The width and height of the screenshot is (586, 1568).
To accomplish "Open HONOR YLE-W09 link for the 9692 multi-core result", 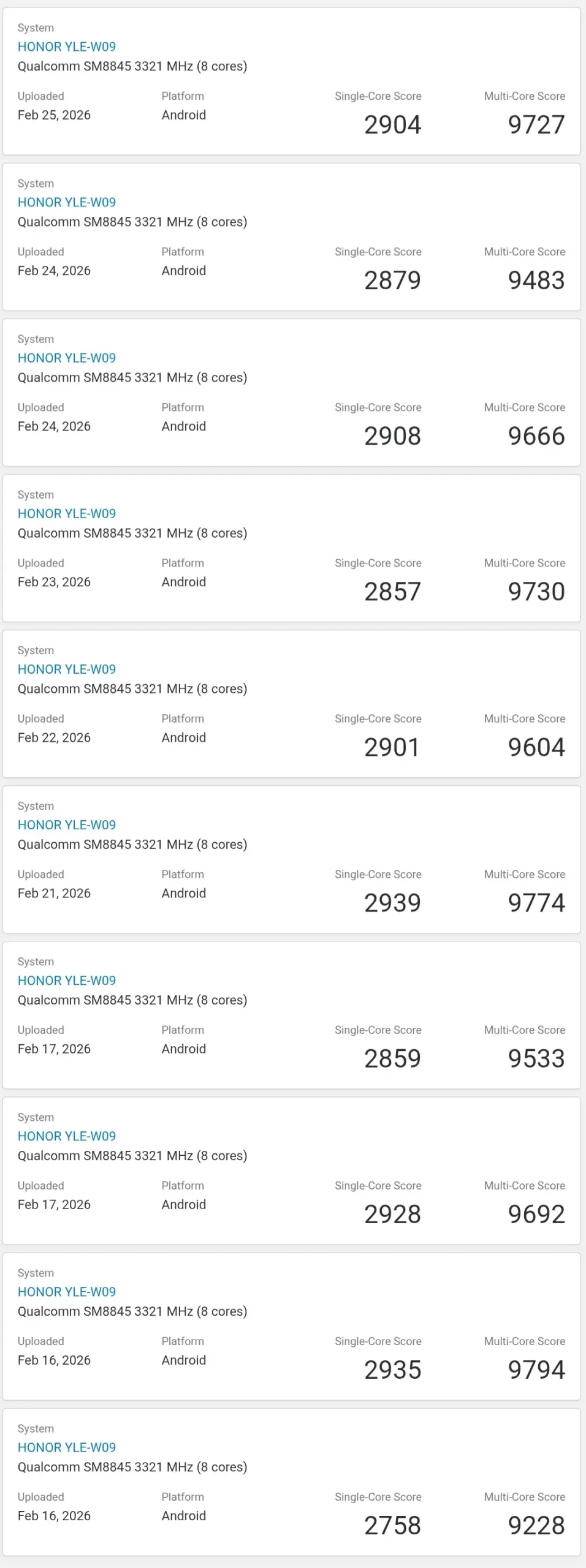I will [66, 1136].
